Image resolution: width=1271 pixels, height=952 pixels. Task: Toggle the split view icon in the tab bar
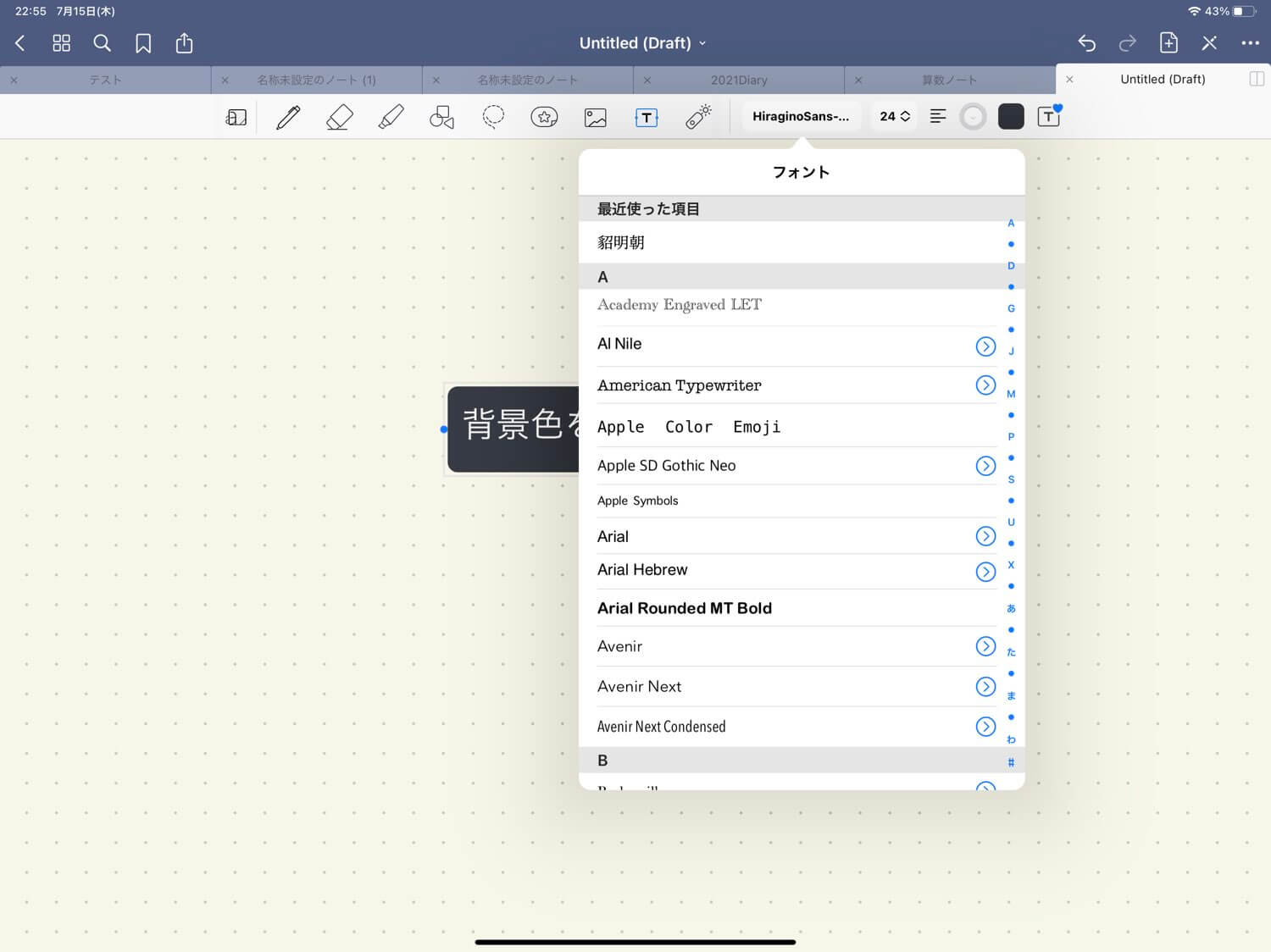(1257, 79)
